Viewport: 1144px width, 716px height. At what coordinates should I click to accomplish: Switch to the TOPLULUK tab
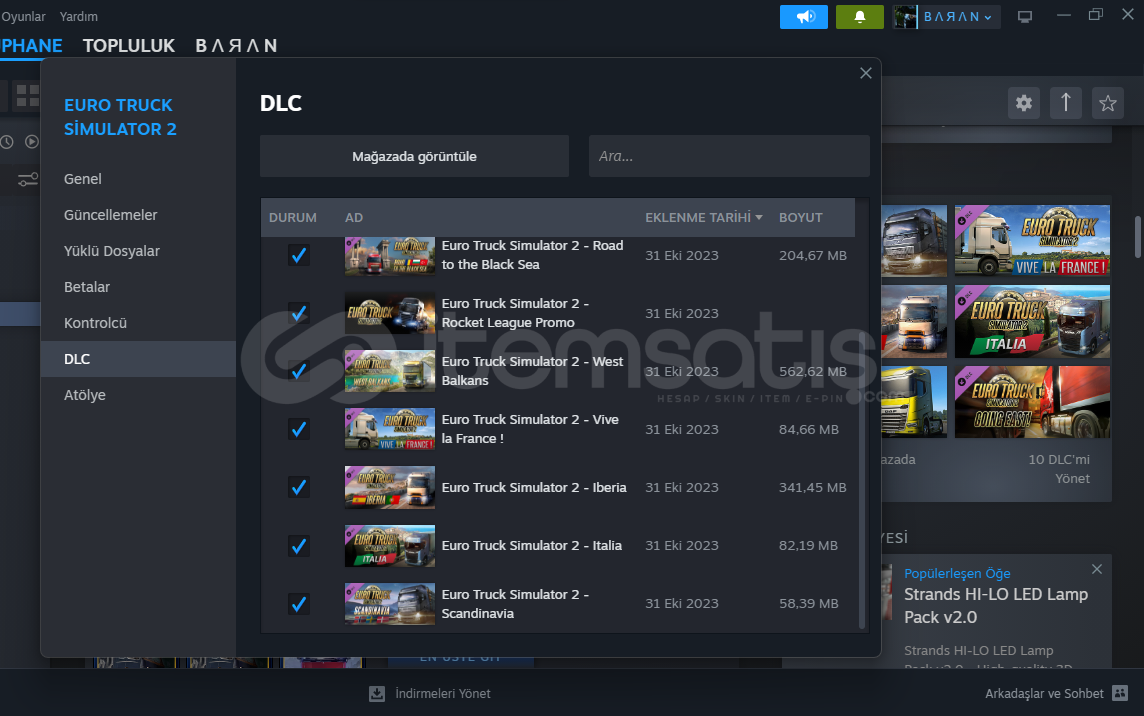click(129, 45)
